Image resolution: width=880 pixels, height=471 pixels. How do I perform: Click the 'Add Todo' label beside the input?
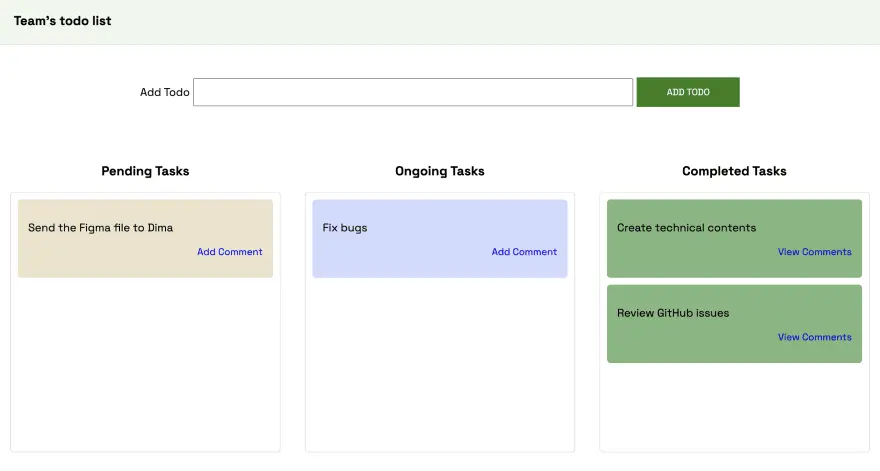point(164,92)
